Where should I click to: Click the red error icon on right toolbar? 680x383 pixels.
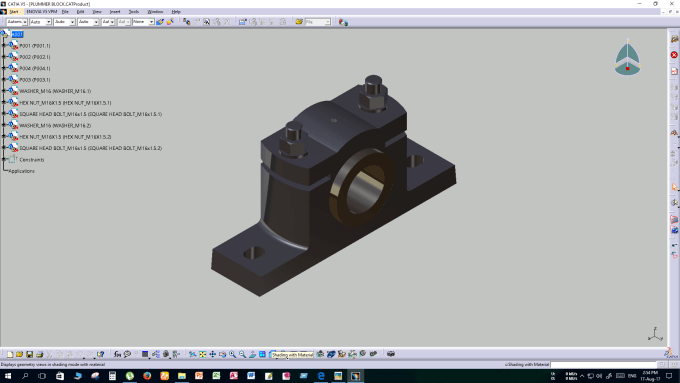pos(674,55)
